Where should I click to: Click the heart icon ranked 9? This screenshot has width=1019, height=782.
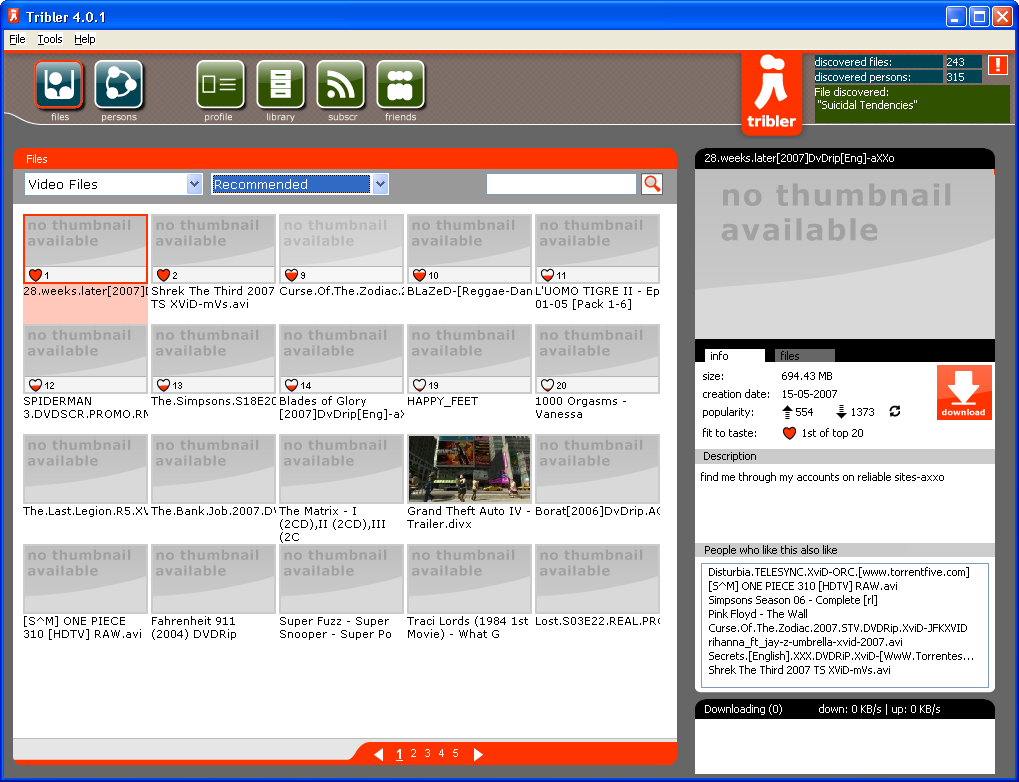pos(292,275)
